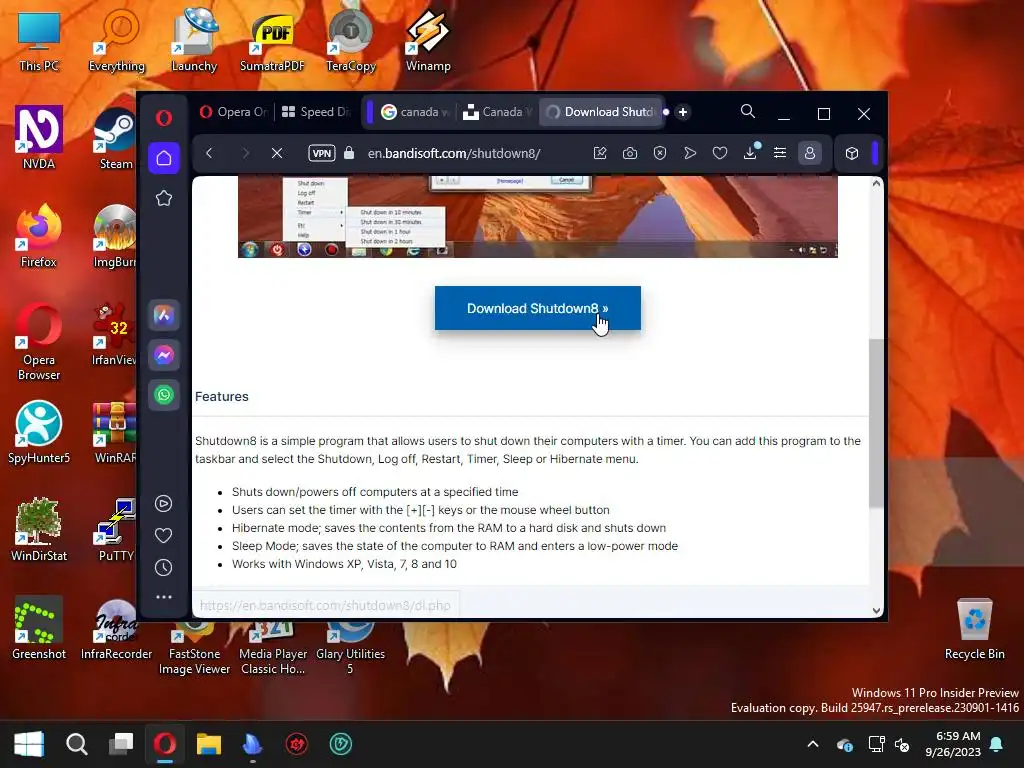The image size is (1024, 768).
Task: Click the Shutdown8 screenshot image
Action: [x=537, y=217]
